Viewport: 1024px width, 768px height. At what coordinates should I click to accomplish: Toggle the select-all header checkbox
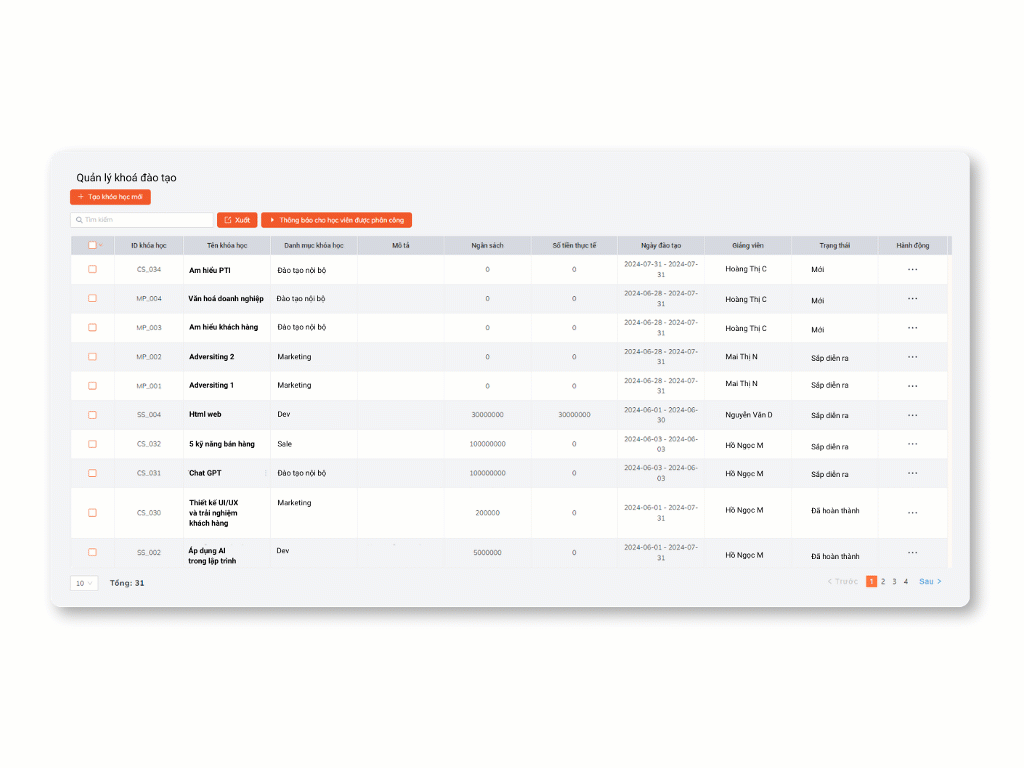(92, 245)
